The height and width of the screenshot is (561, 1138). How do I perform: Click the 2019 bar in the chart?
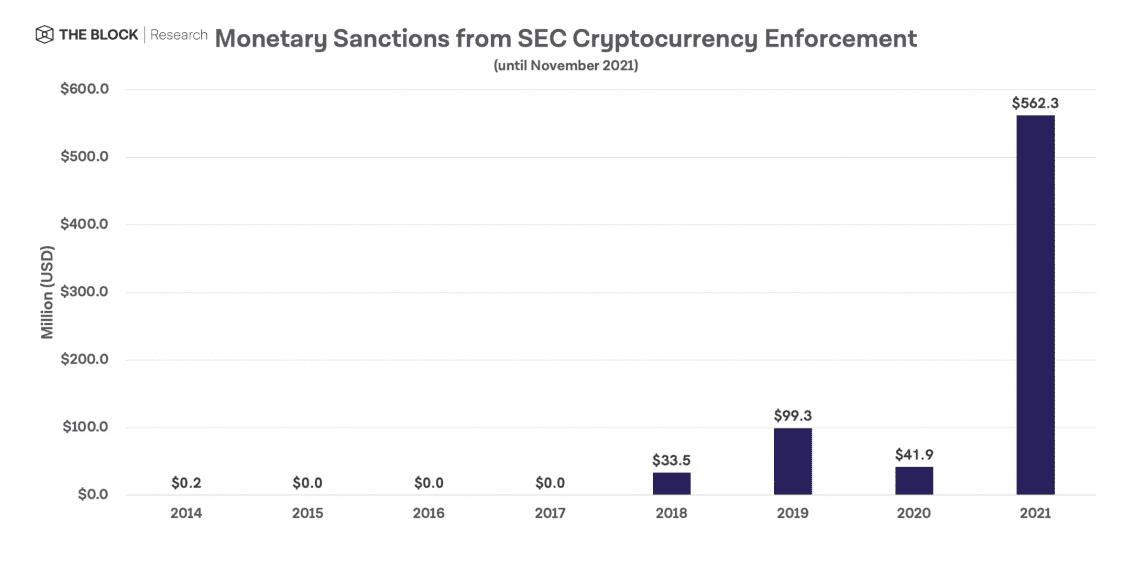pyautogui.click(x=792, y=461)
